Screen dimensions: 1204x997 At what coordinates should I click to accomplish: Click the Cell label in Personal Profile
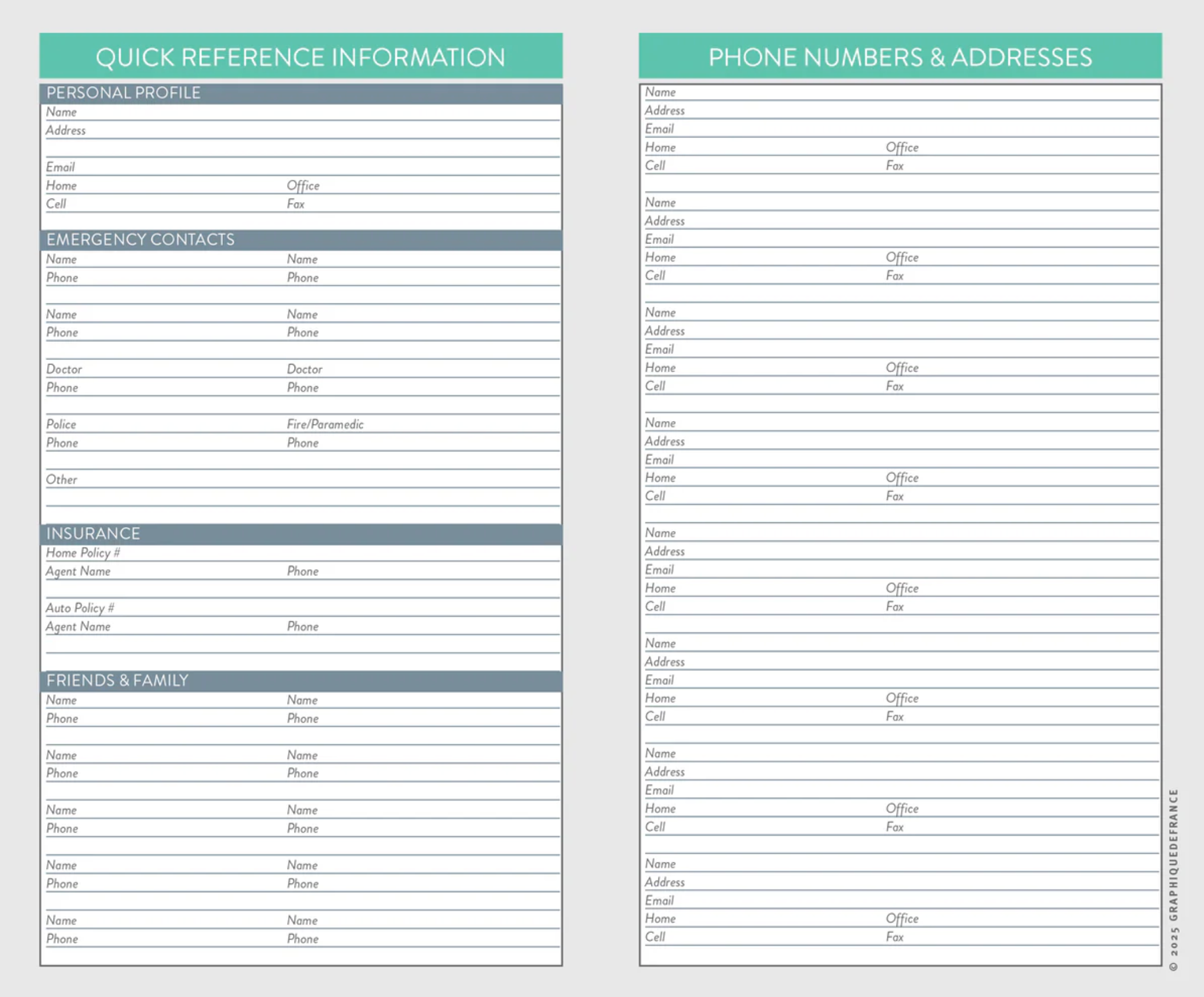[56, 204]
